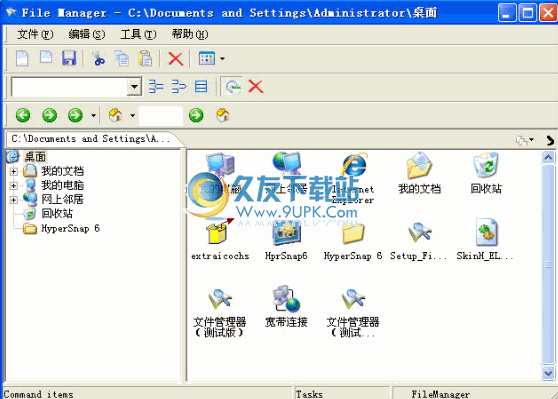Image resolution: width=558 pixels, height=399 pixels.
Task: Toggle the refresh clock button in second toolbar
Action: pyautogui.click(x=232, y=86)
